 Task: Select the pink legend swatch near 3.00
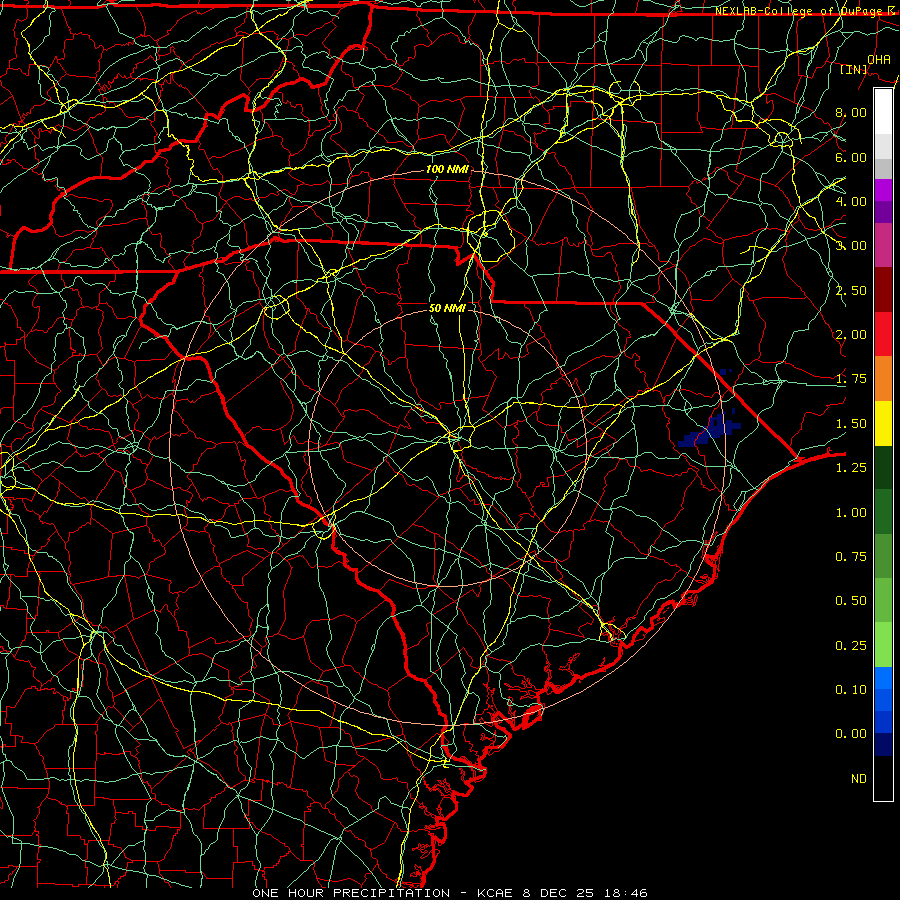coord(883,245)
